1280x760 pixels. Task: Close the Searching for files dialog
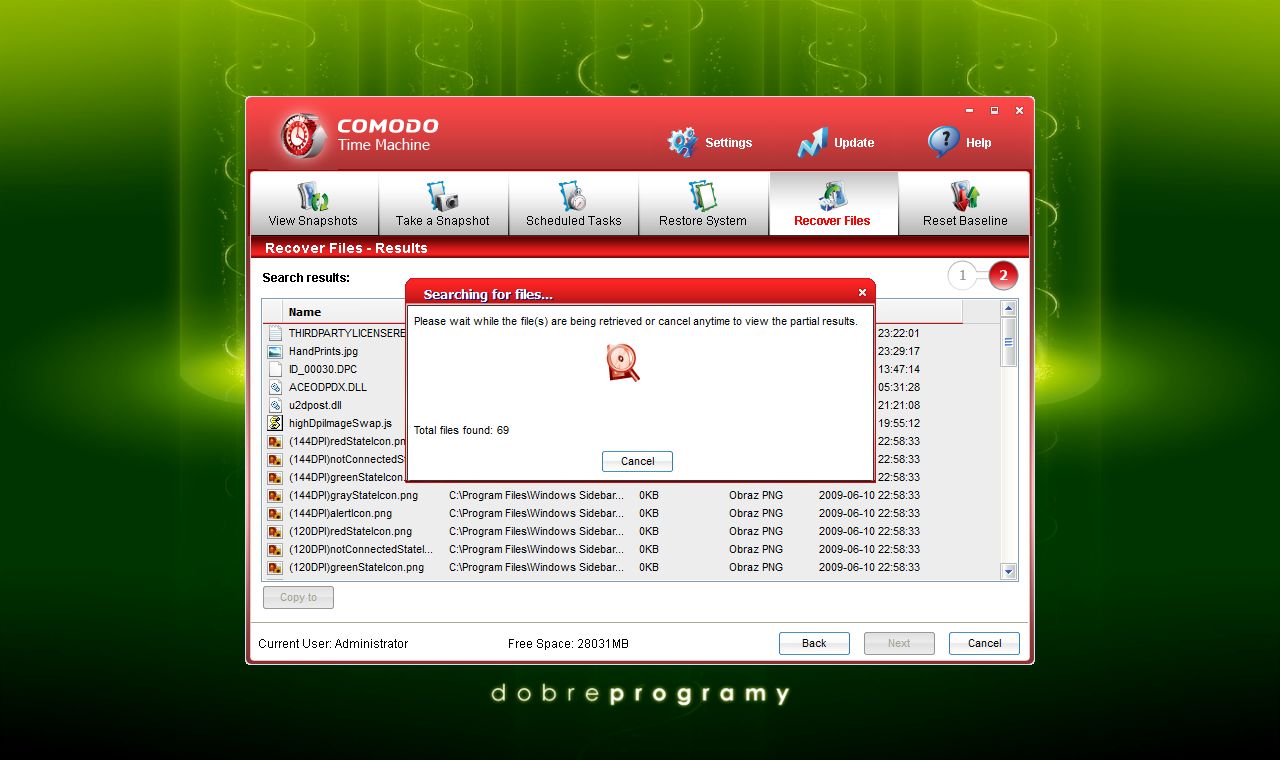pyautogui.click(x=862, y=293)
